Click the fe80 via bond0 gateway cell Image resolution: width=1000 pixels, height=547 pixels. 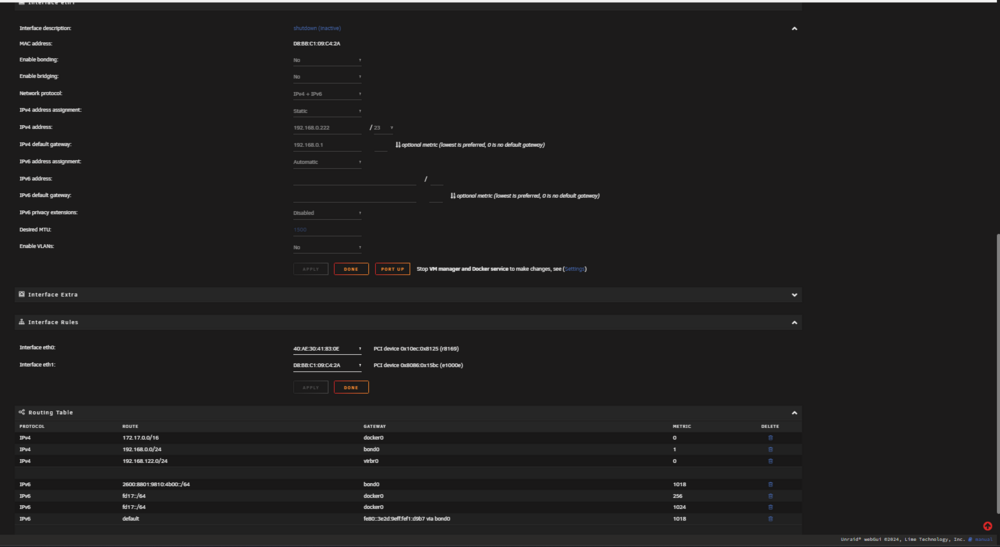click(x=407, y=519)
